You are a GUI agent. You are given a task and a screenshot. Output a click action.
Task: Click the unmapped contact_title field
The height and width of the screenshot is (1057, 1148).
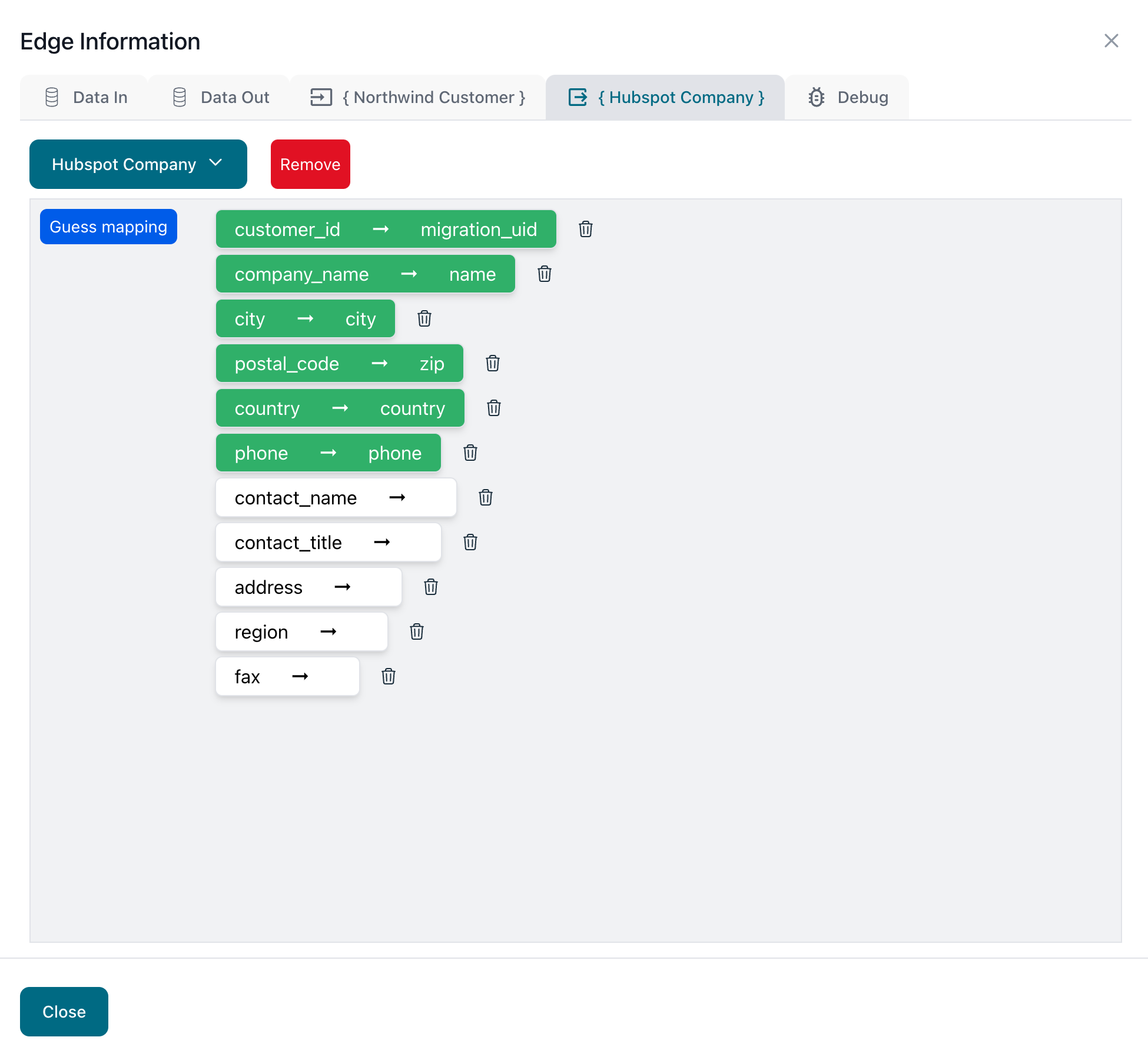(x=328, y=542)
